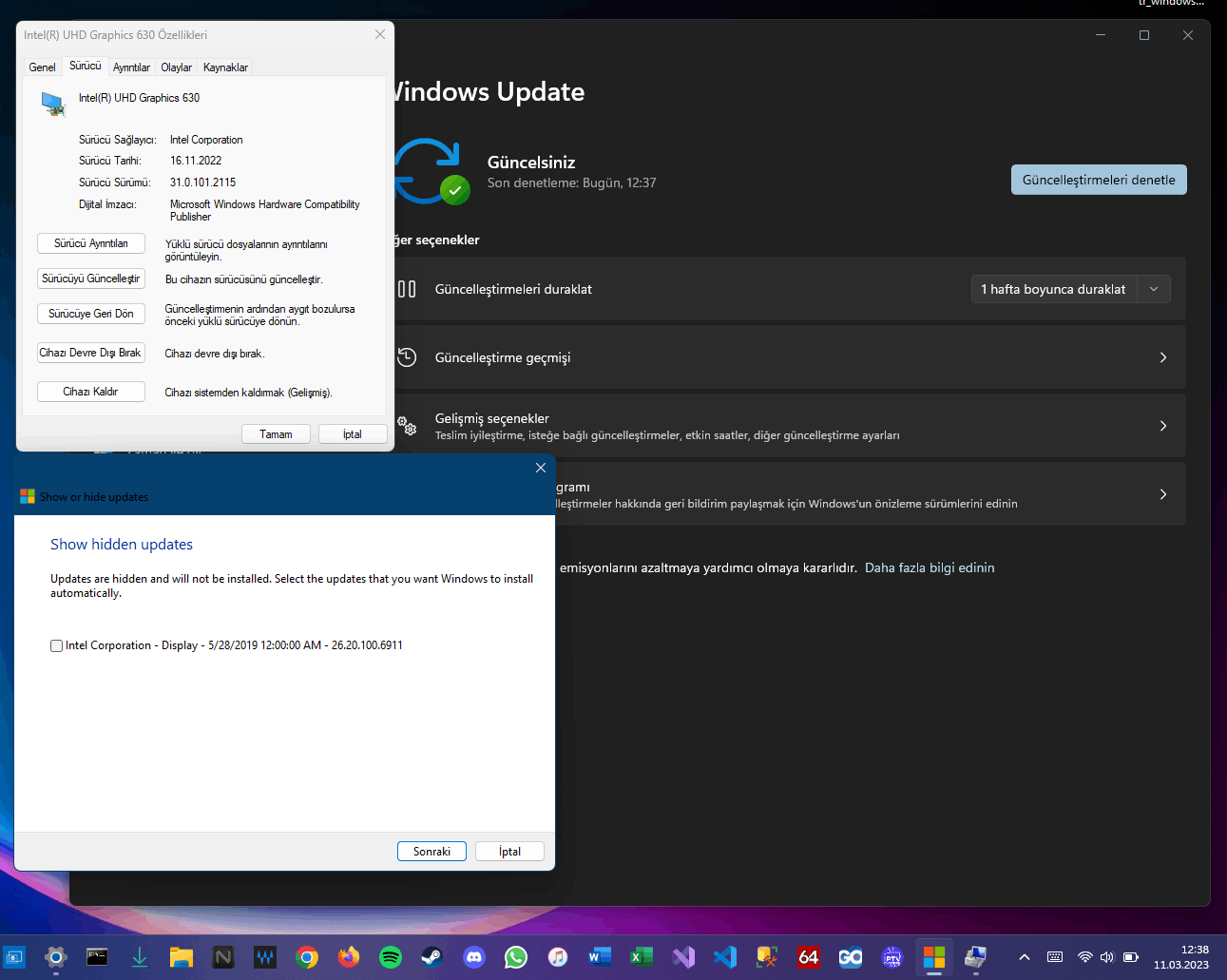Open the waveform audio app in taskbar
The height and width of the screenshot is (980, 1227).
click(x=265, y=957)
